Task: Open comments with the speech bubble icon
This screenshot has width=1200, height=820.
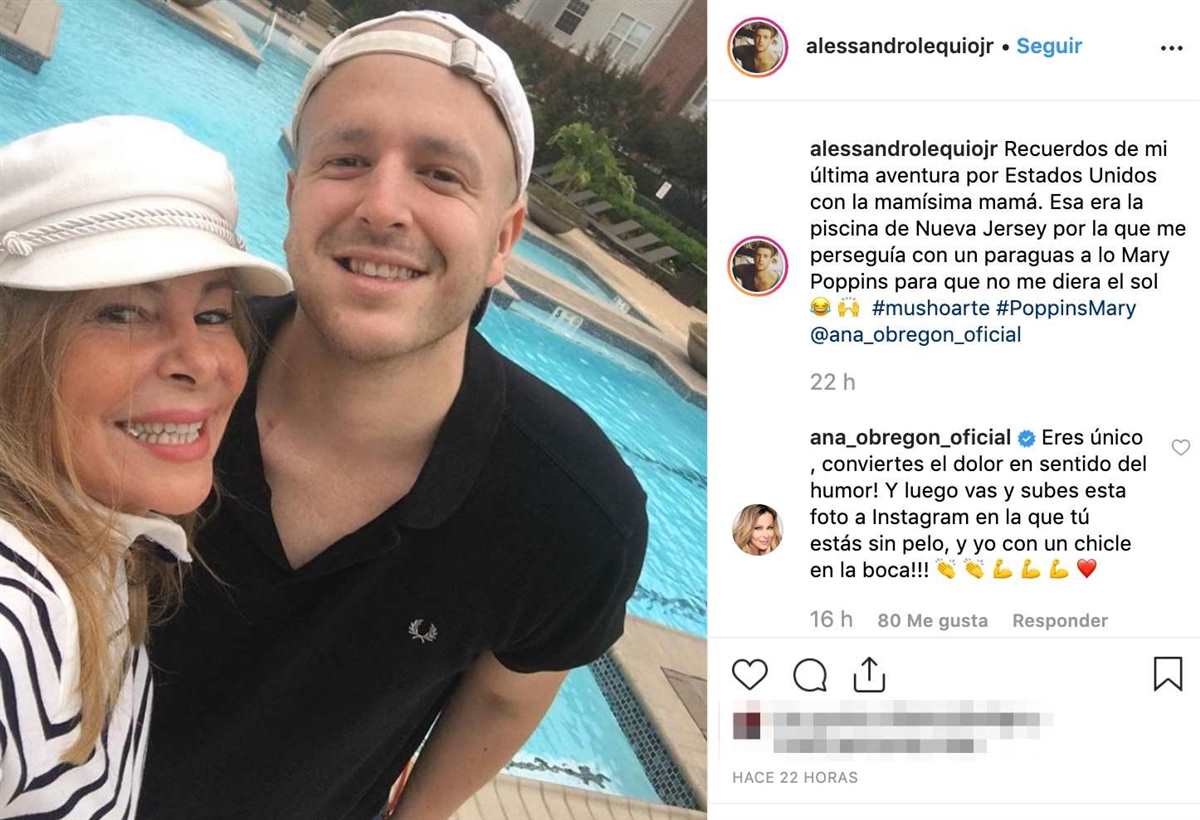Action: click(x=810, y=675)
